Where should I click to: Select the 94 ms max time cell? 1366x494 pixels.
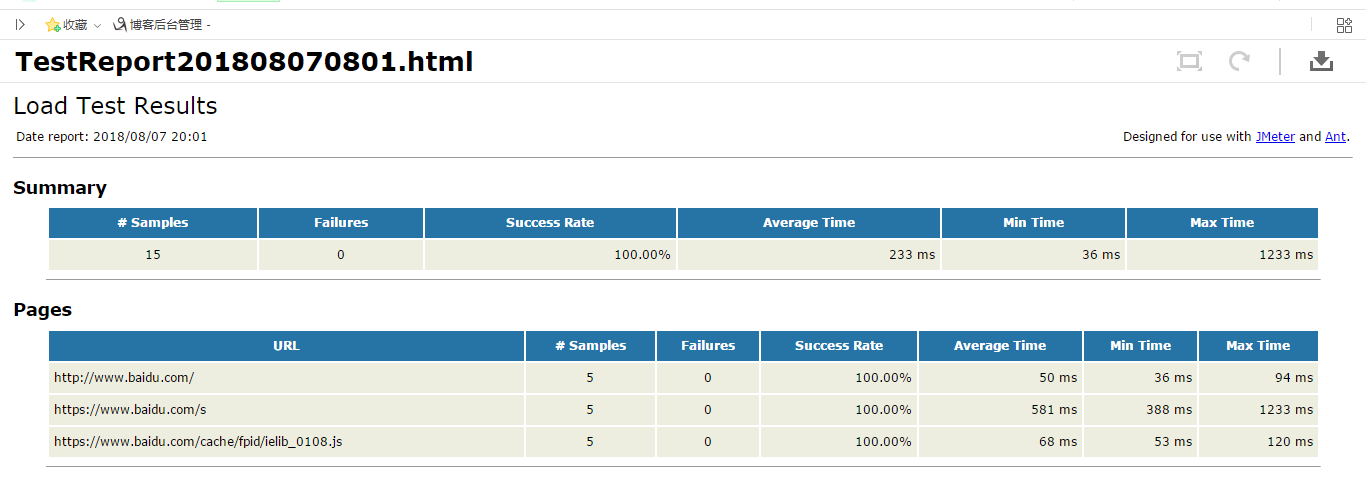[x=1258, y=378]
